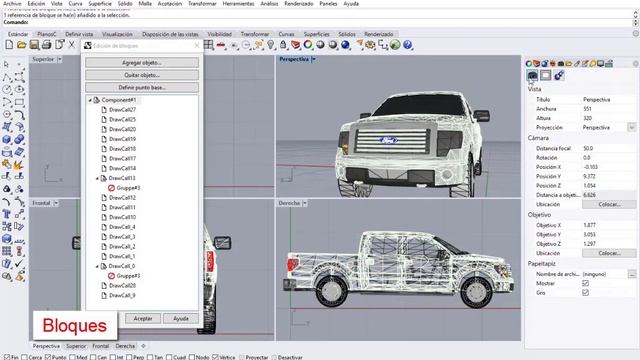Screen dimensions: 640x360
Task: Select the Text T tool
Action: (7, 214)
